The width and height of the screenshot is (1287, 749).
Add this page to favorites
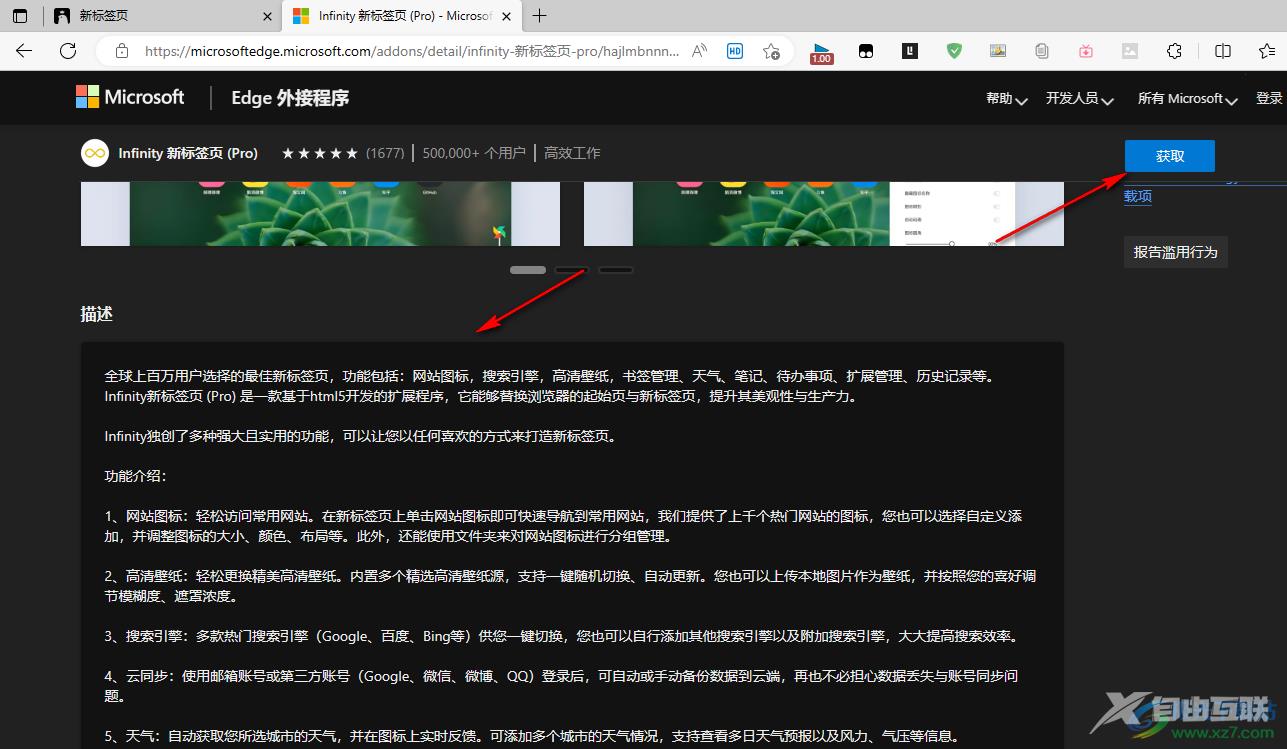[771, 51]
